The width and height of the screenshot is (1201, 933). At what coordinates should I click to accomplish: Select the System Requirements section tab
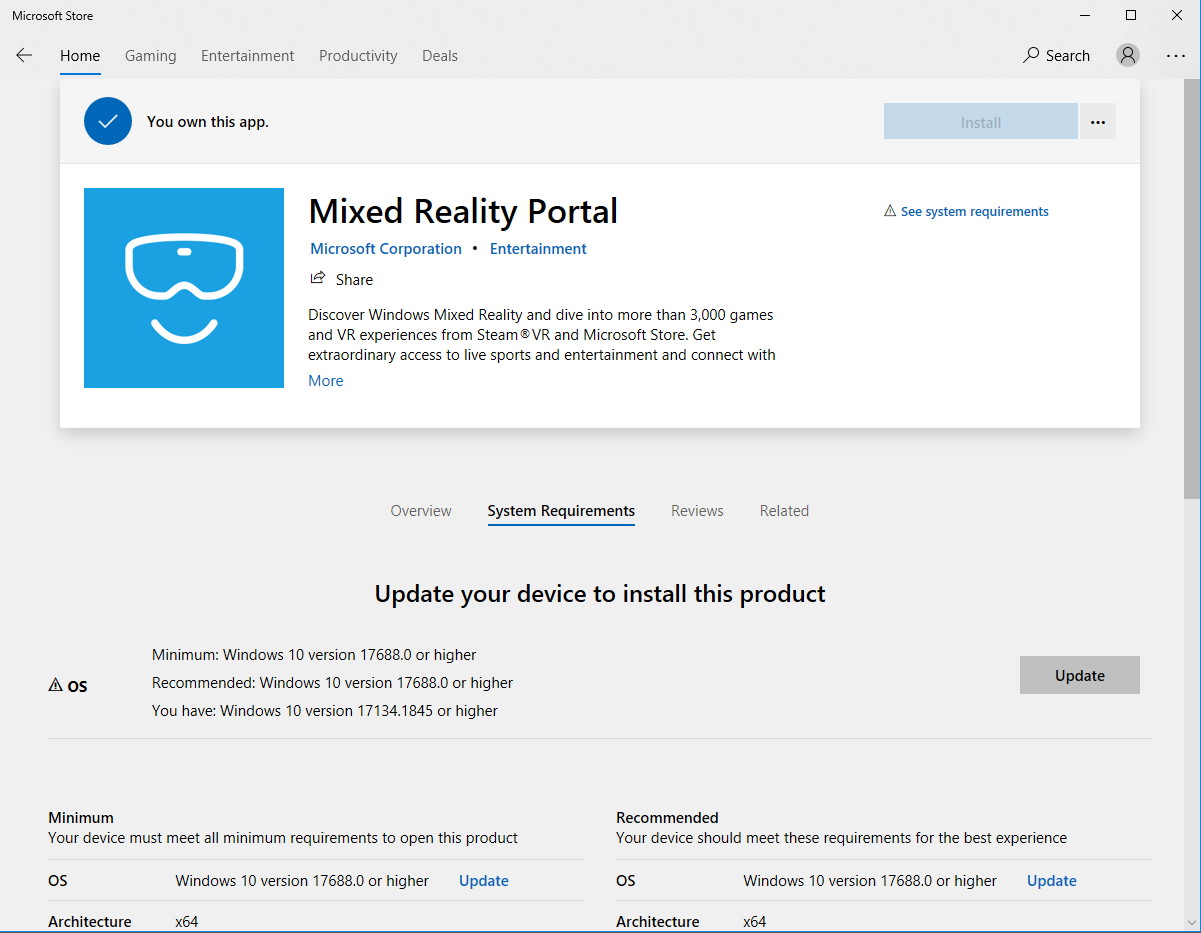pyautogui.click(x=561, y=511)
